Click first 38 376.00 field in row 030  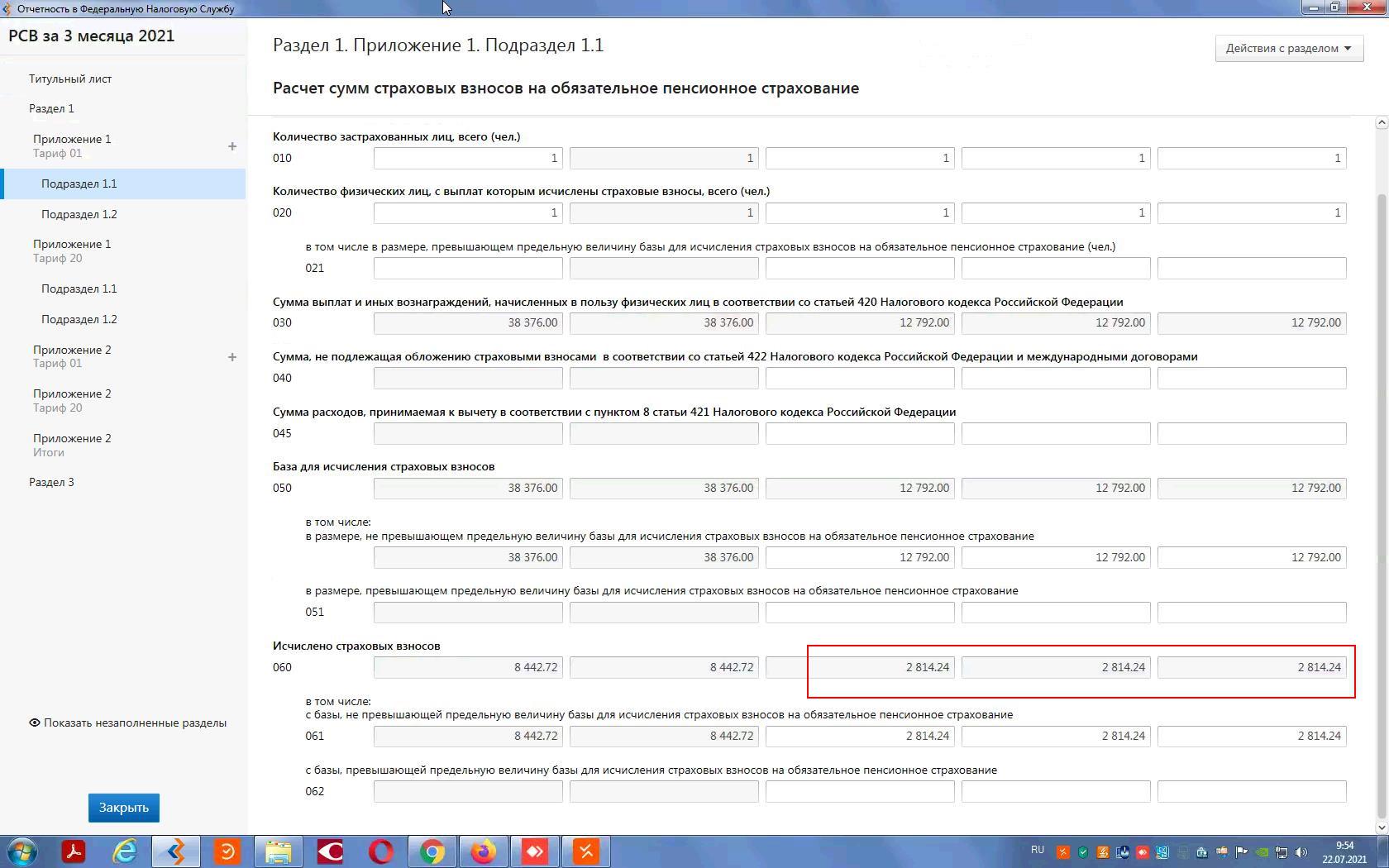coord(468,322)
